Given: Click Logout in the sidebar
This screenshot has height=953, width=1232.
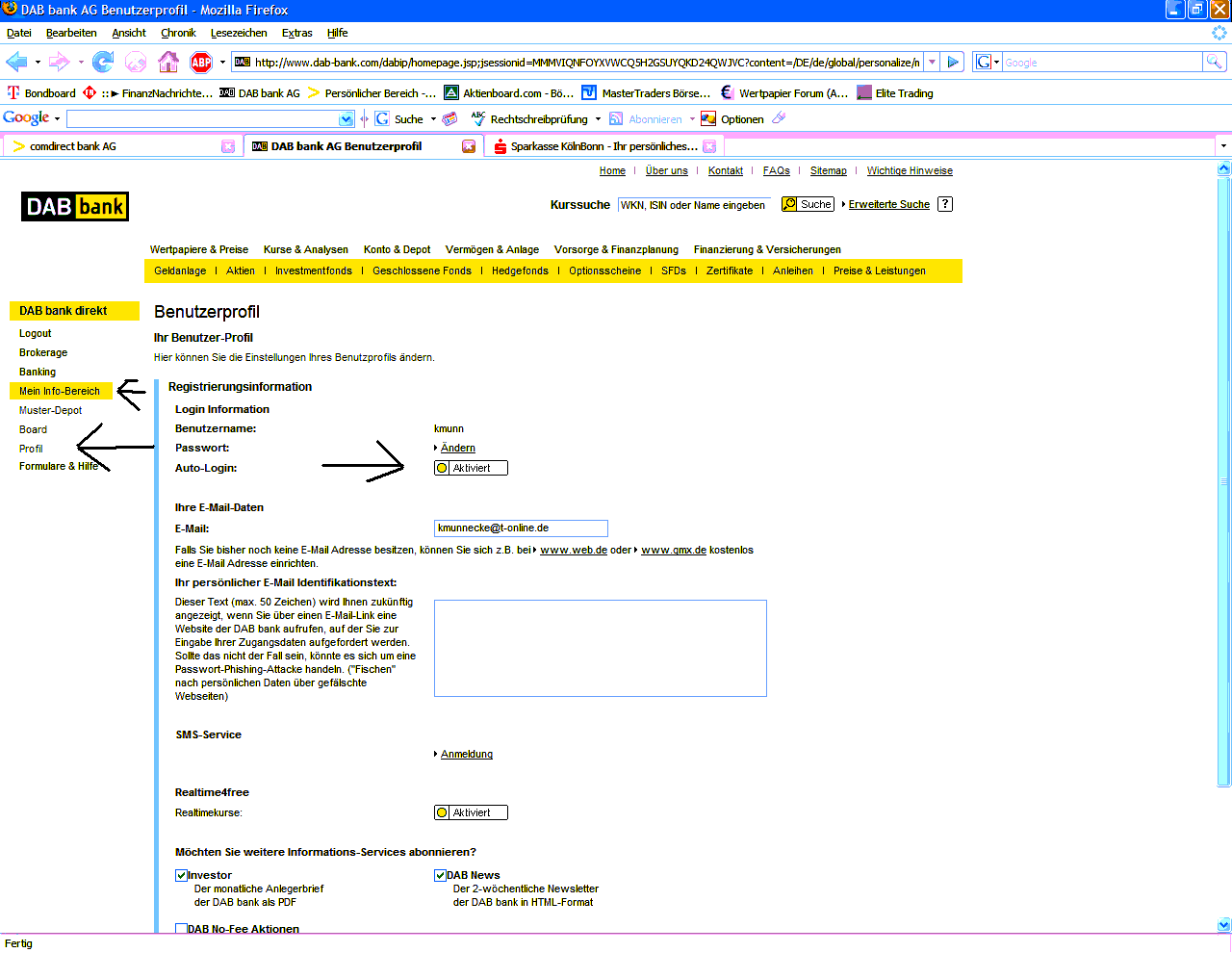Looking at the screenshot, I should click(x=36, y=333).
